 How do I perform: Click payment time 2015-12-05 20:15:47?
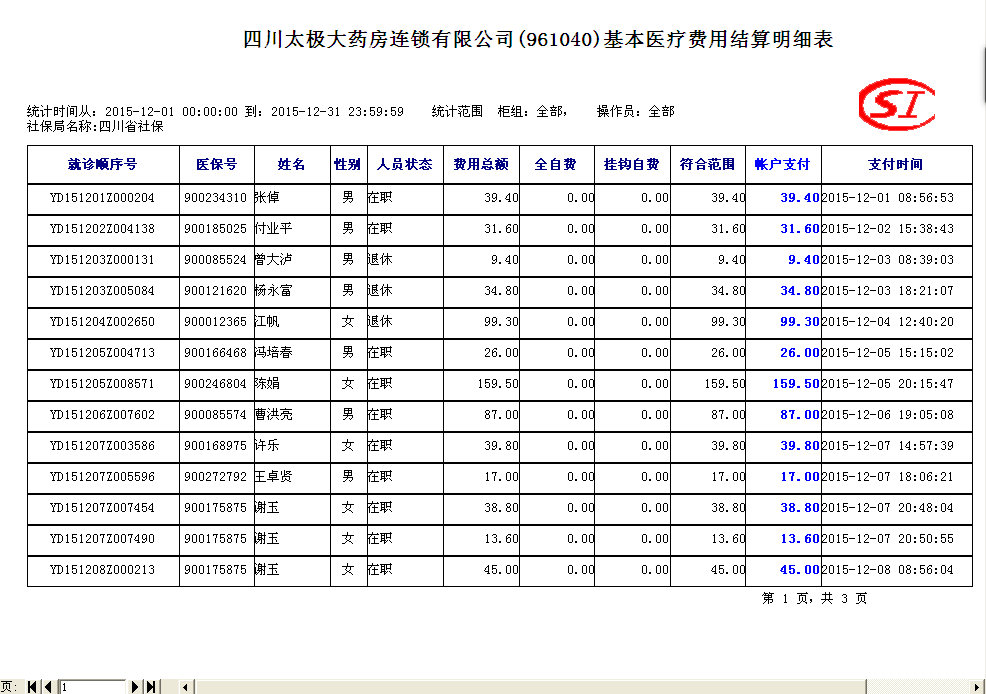(x=888, y=384)
